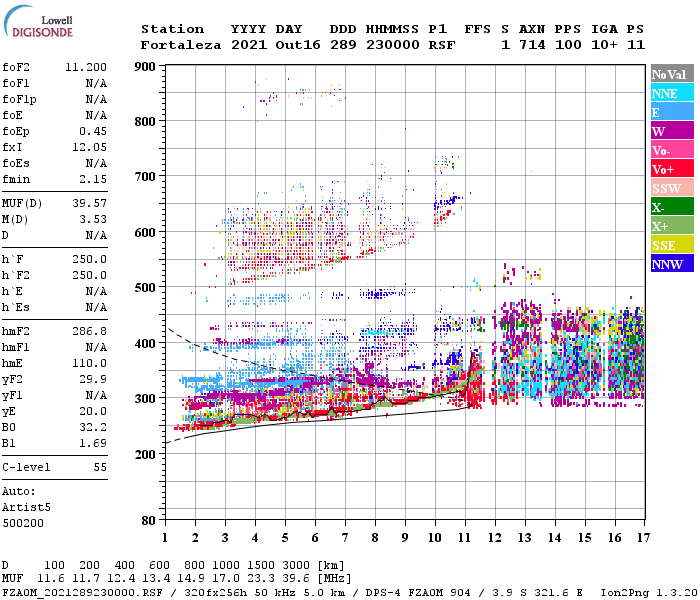Click the C-level value 55
Image resolution: width=700 pixels, height=600 pixels.
coord(100,467)
